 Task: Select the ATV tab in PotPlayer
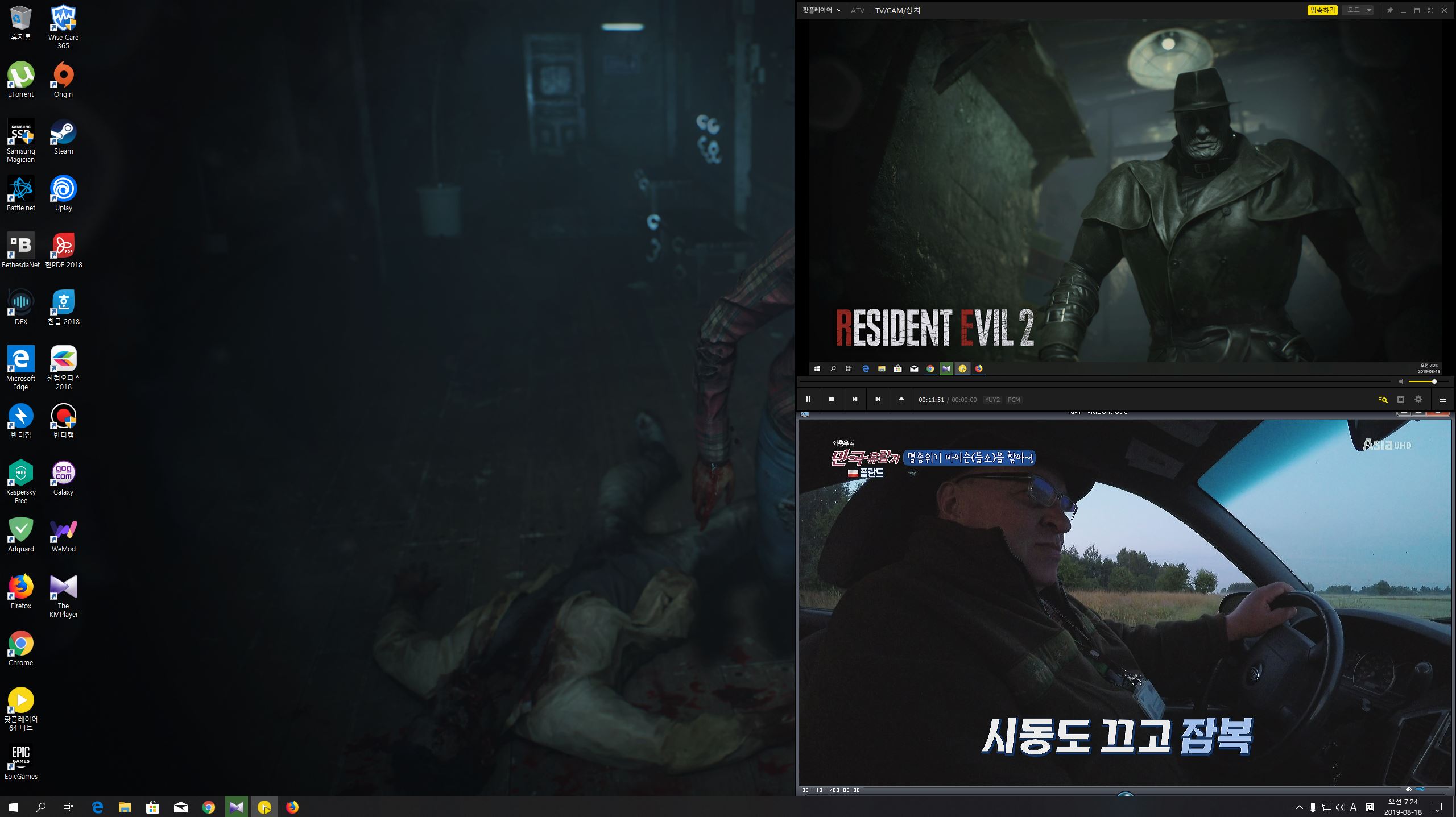pyautogui.click(x=857, y=10)
